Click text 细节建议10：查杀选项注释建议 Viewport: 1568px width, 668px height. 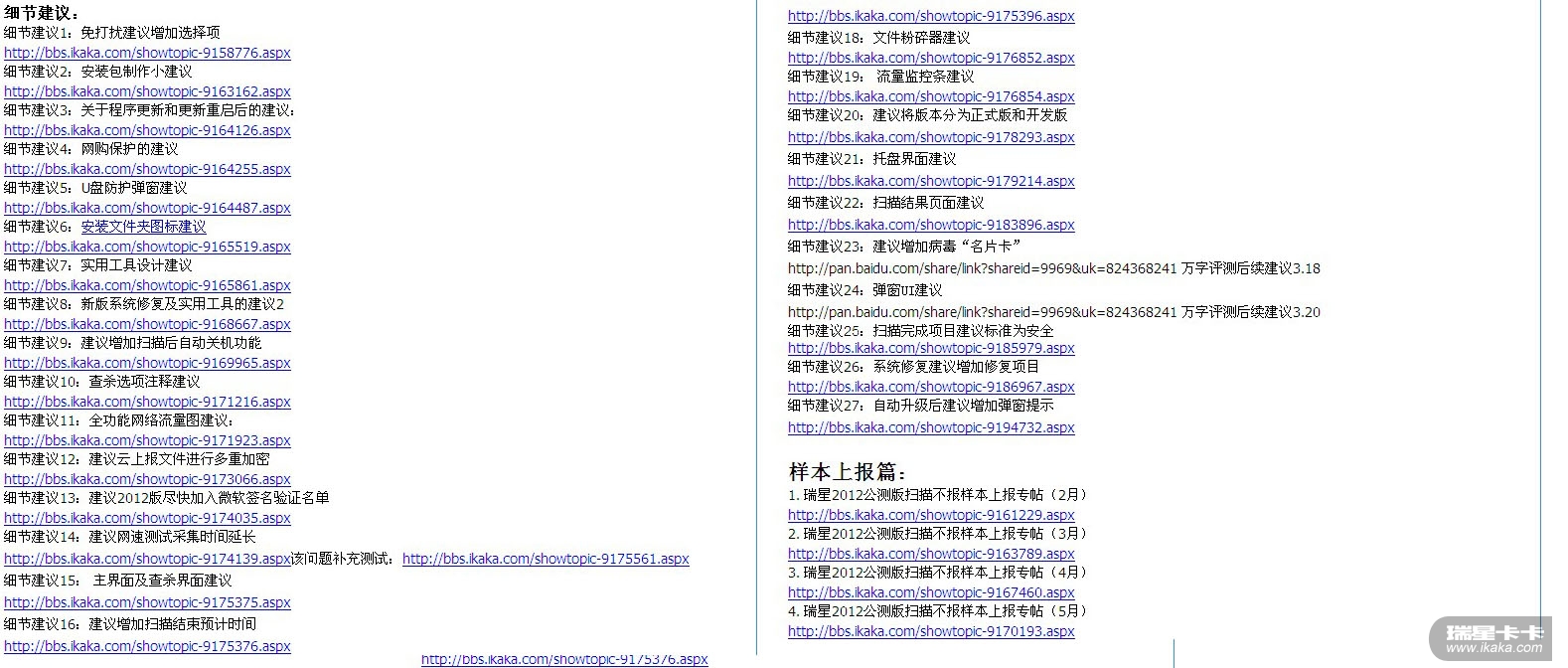pos(102,382)
